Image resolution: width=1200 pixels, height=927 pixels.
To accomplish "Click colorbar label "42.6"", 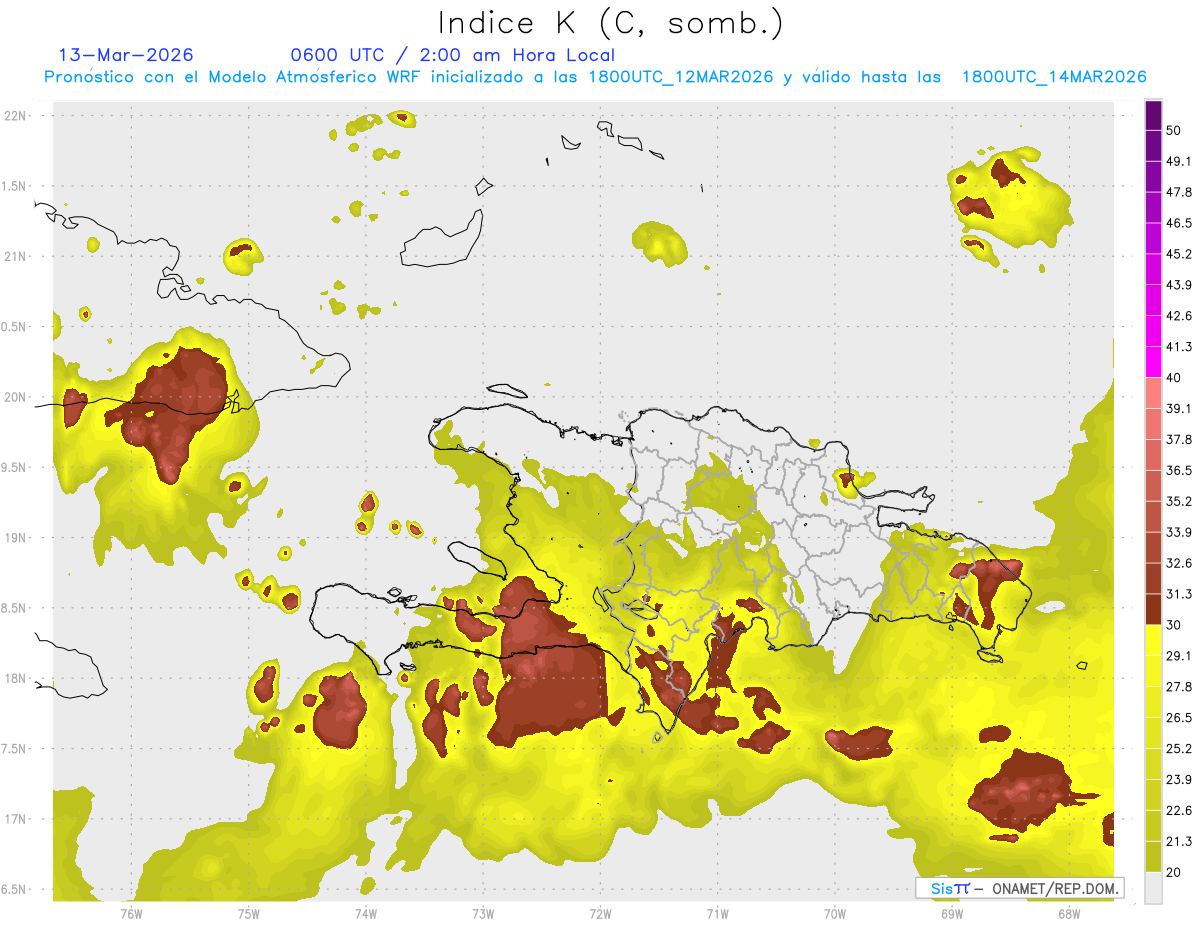I will [1179, 316].
